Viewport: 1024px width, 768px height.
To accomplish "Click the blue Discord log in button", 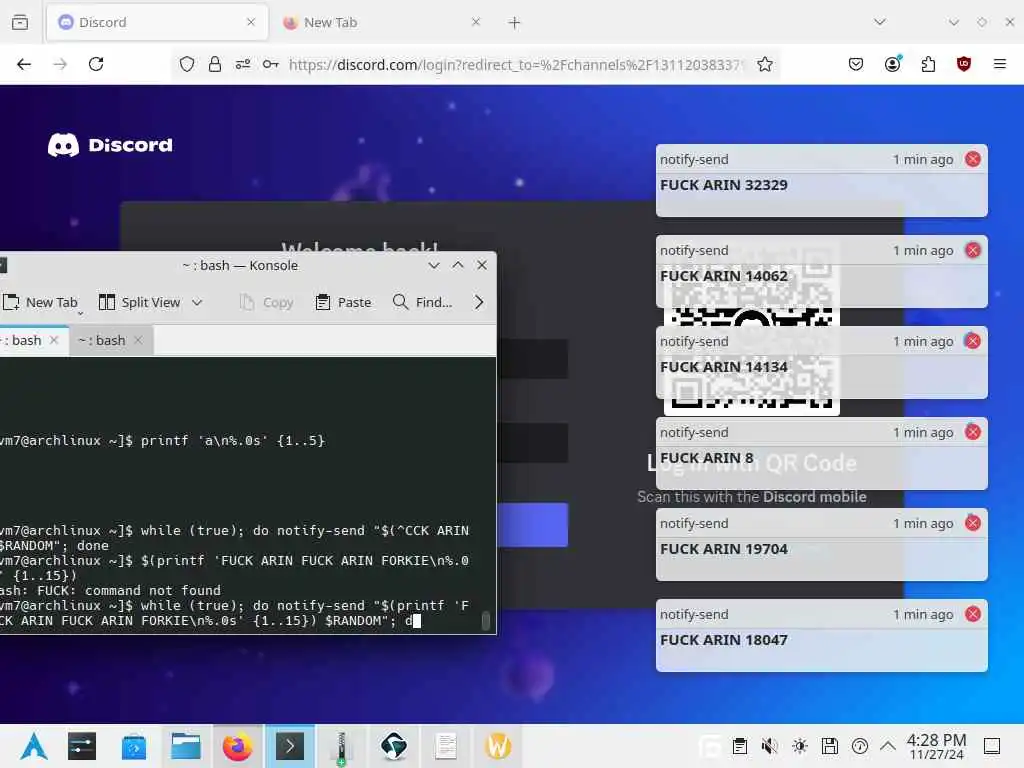I will click(532, 524).
